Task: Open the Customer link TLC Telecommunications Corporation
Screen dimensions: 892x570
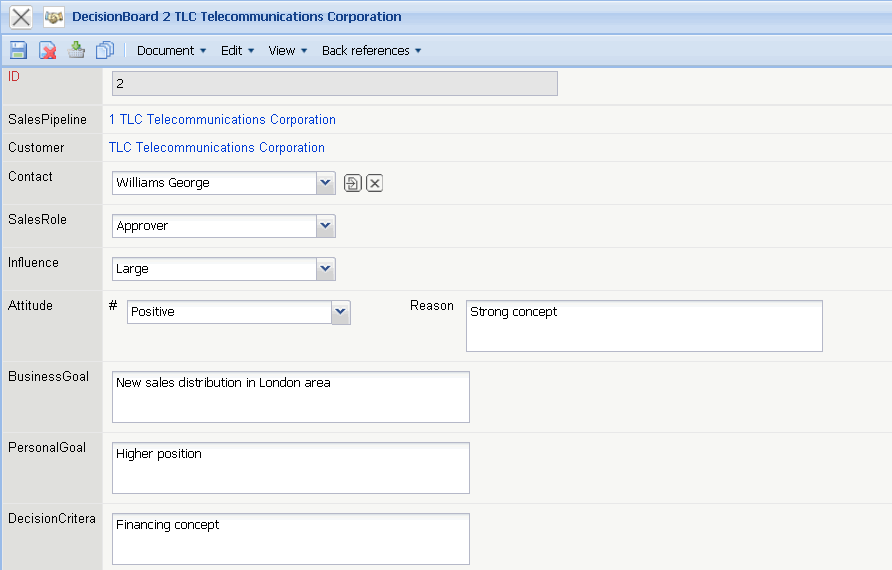Action: point(217,148)
